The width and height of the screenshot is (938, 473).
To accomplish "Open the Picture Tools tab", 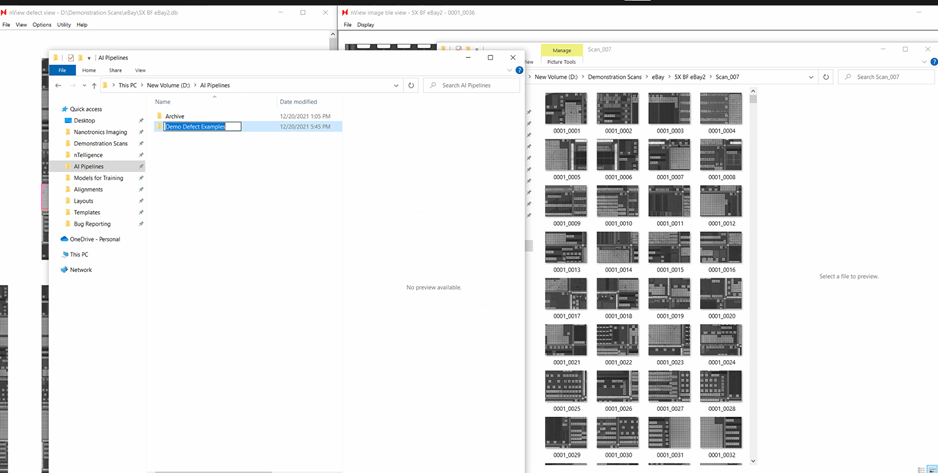I will [x=562, y=62].
